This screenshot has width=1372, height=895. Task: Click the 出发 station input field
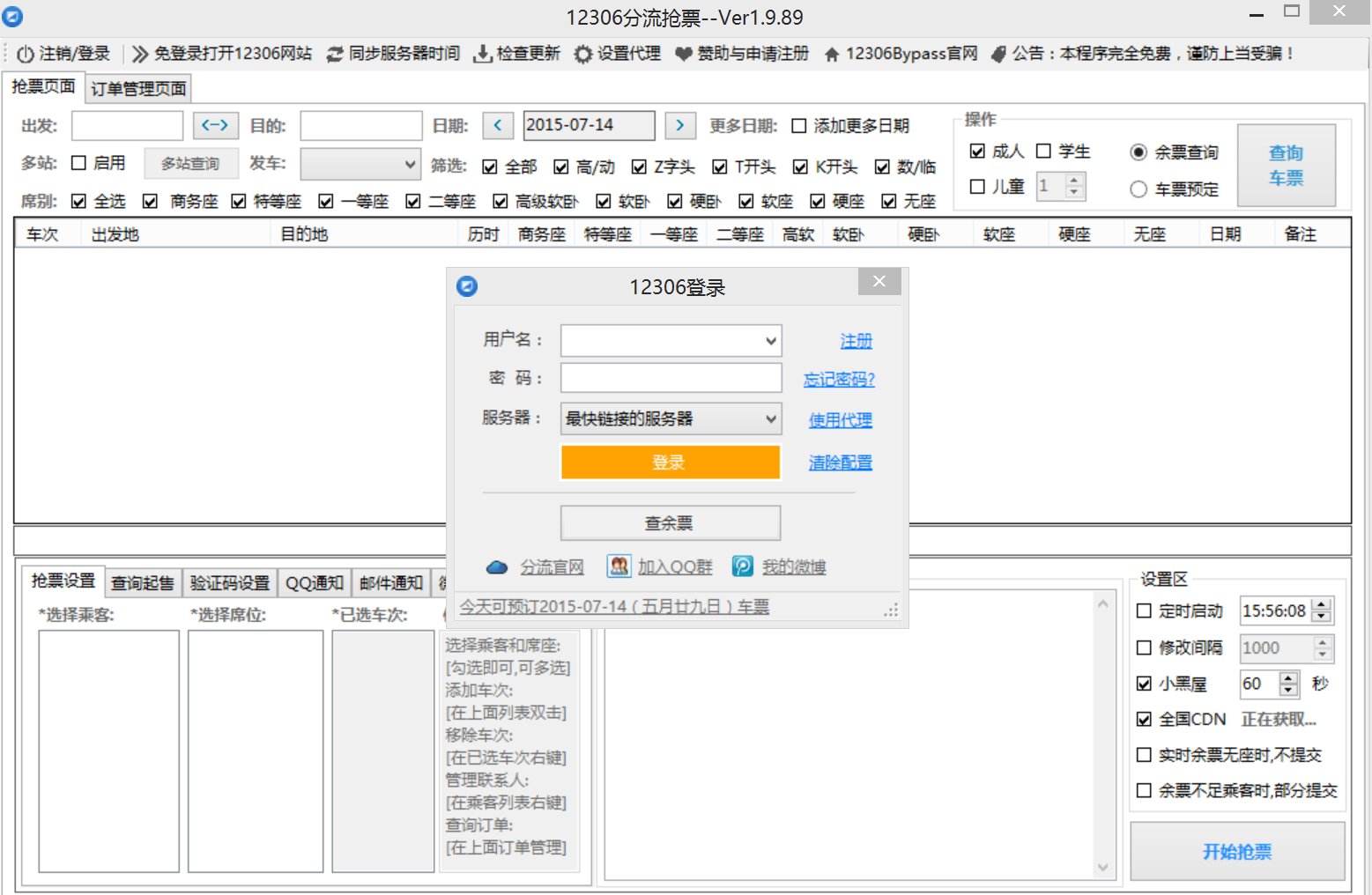[127, 126]
